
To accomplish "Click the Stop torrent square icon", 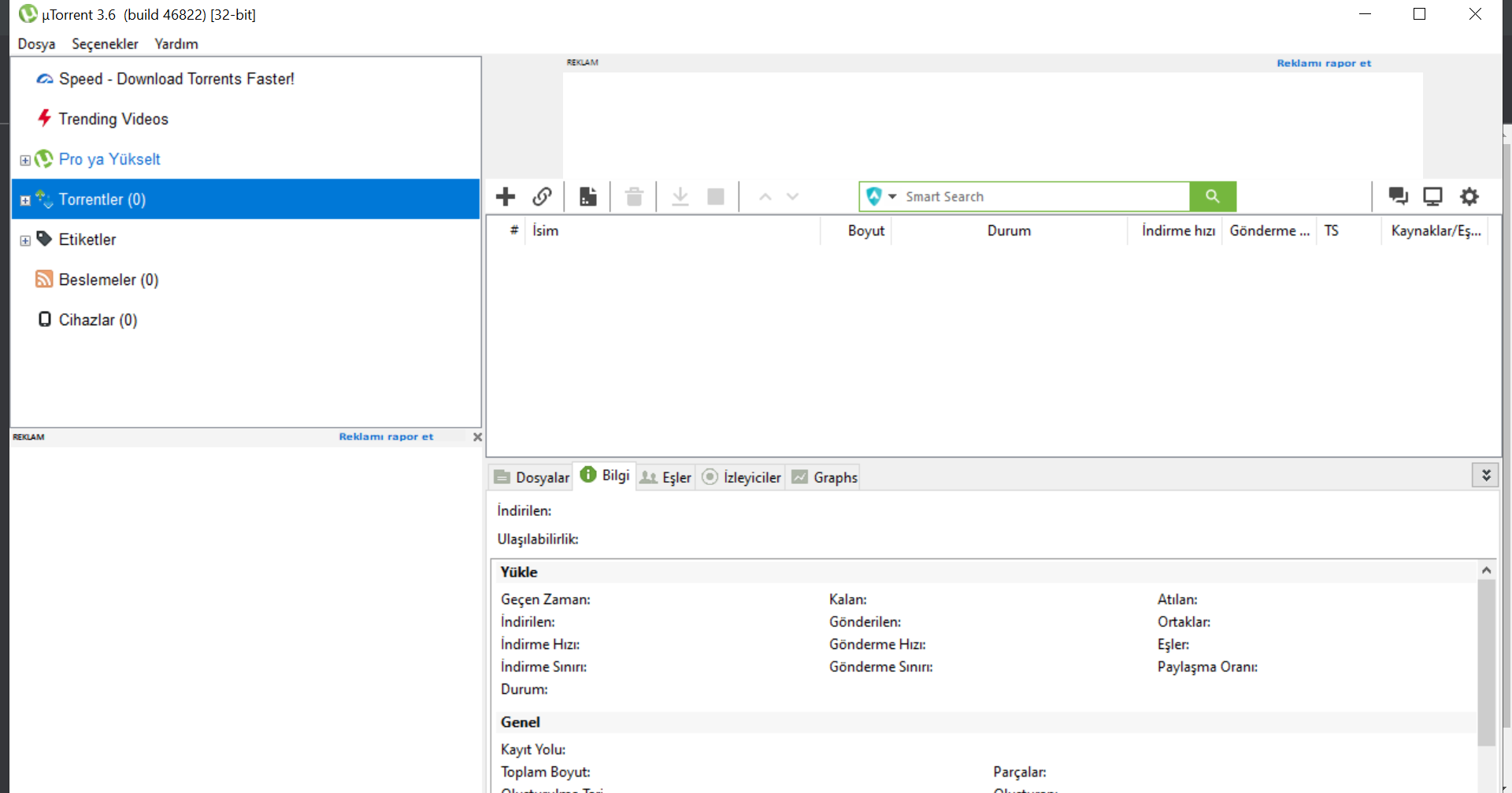I will click(716, 196).
